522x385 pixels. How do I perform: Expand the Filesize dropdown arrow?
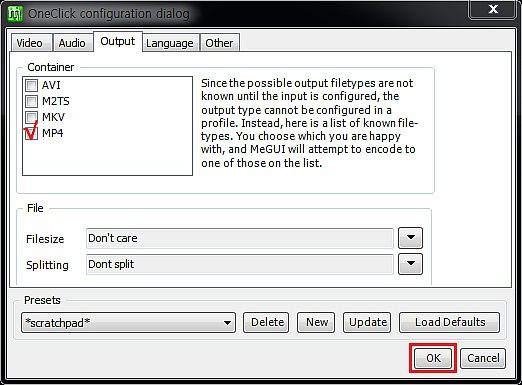411,238
